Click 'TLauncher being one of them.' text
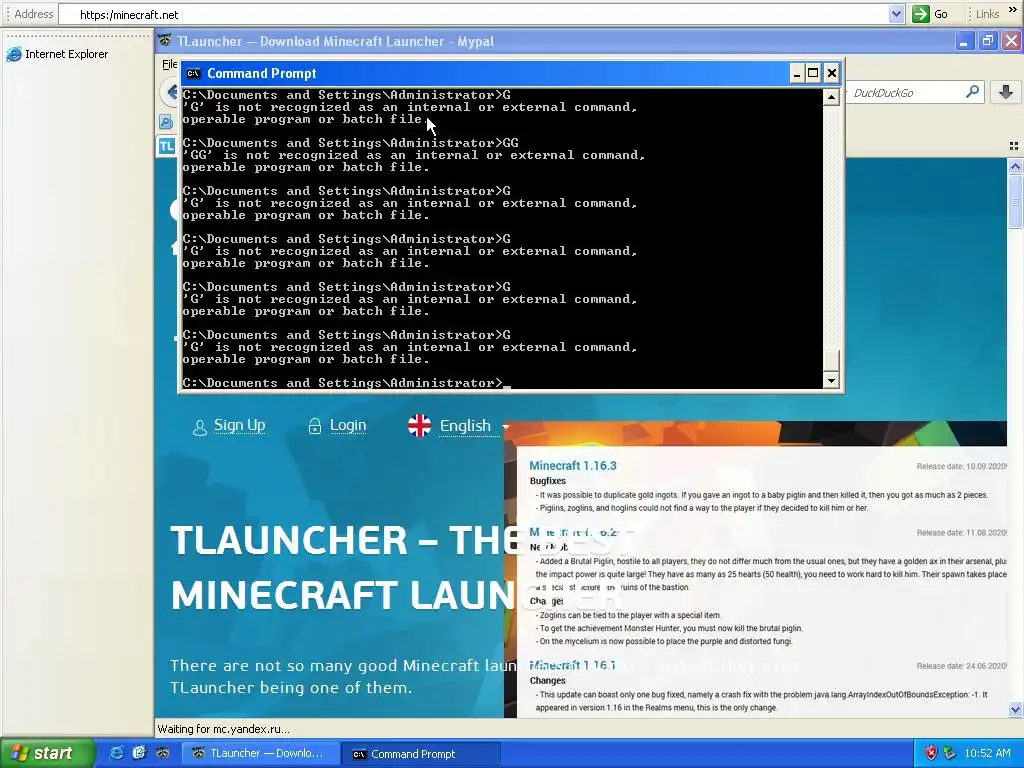The image size is (1024, 768). tap(291, 688)
